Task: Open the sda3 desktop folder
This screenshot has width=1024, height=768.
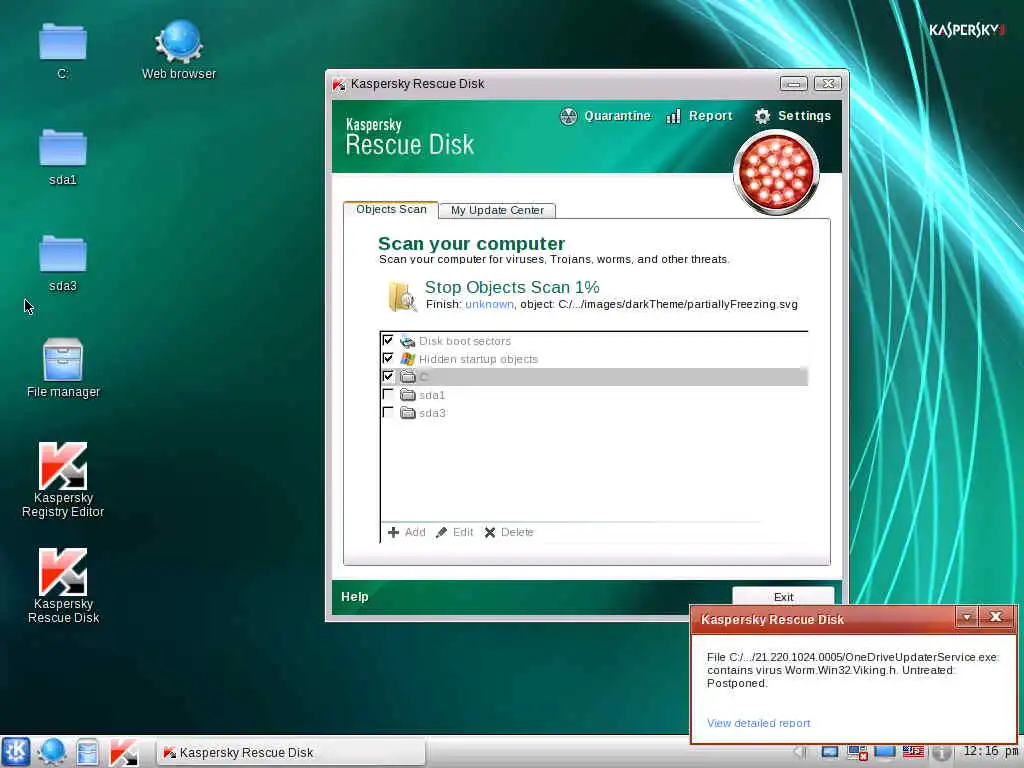Action: click(x=62, y=263)
